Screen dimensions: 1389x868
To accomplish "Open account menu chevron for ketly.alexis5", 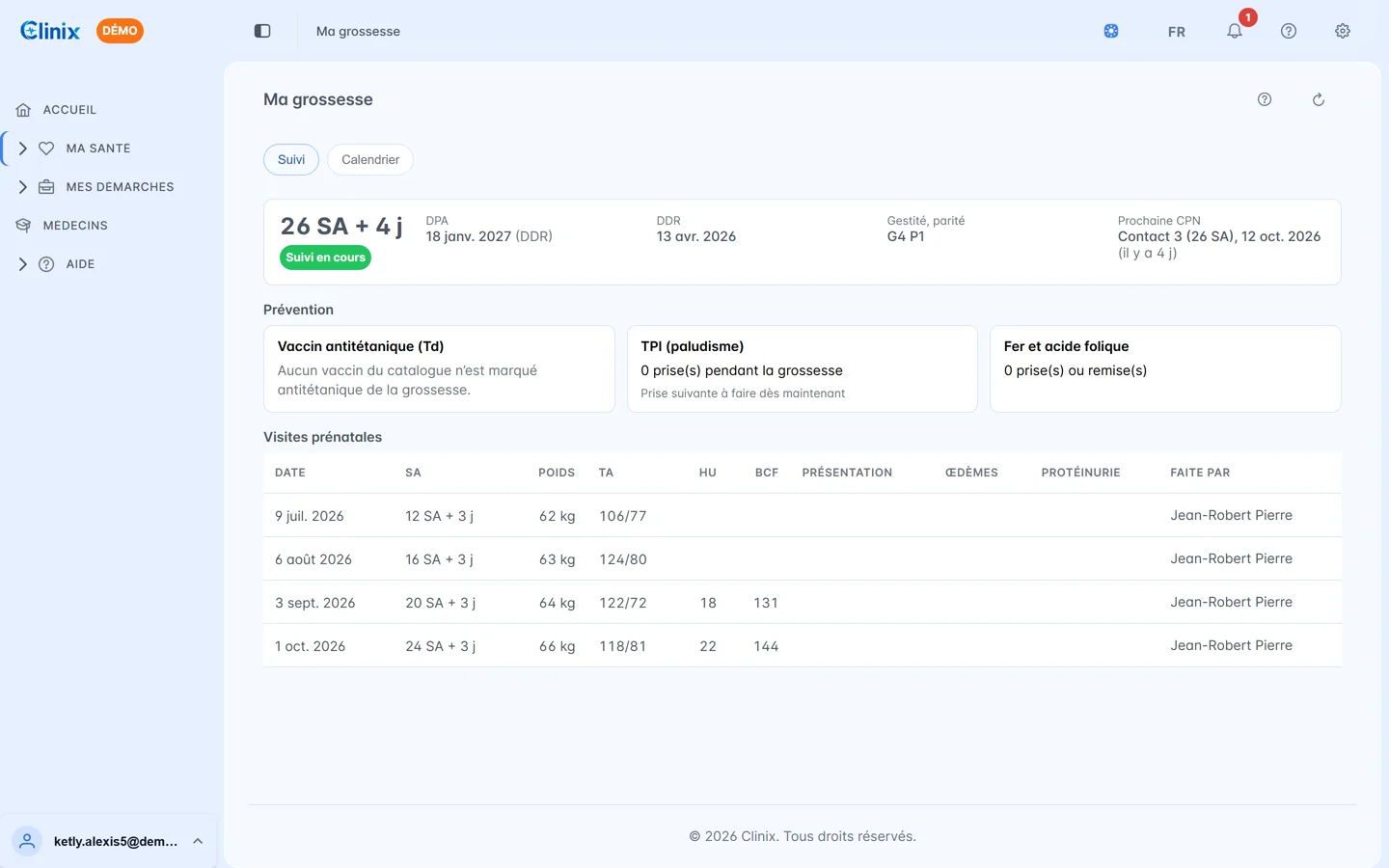I will click(x=198, y=841).
